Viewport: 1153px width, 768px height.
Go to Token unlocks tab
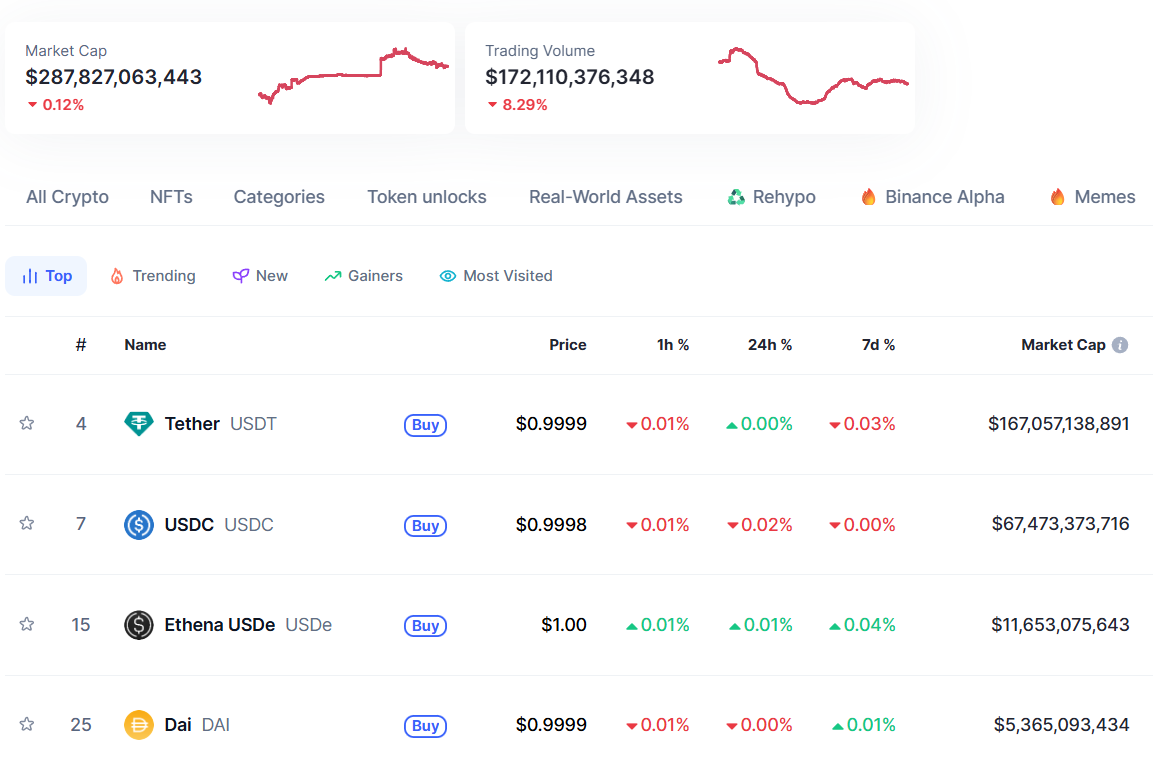(x=427, y=197)
